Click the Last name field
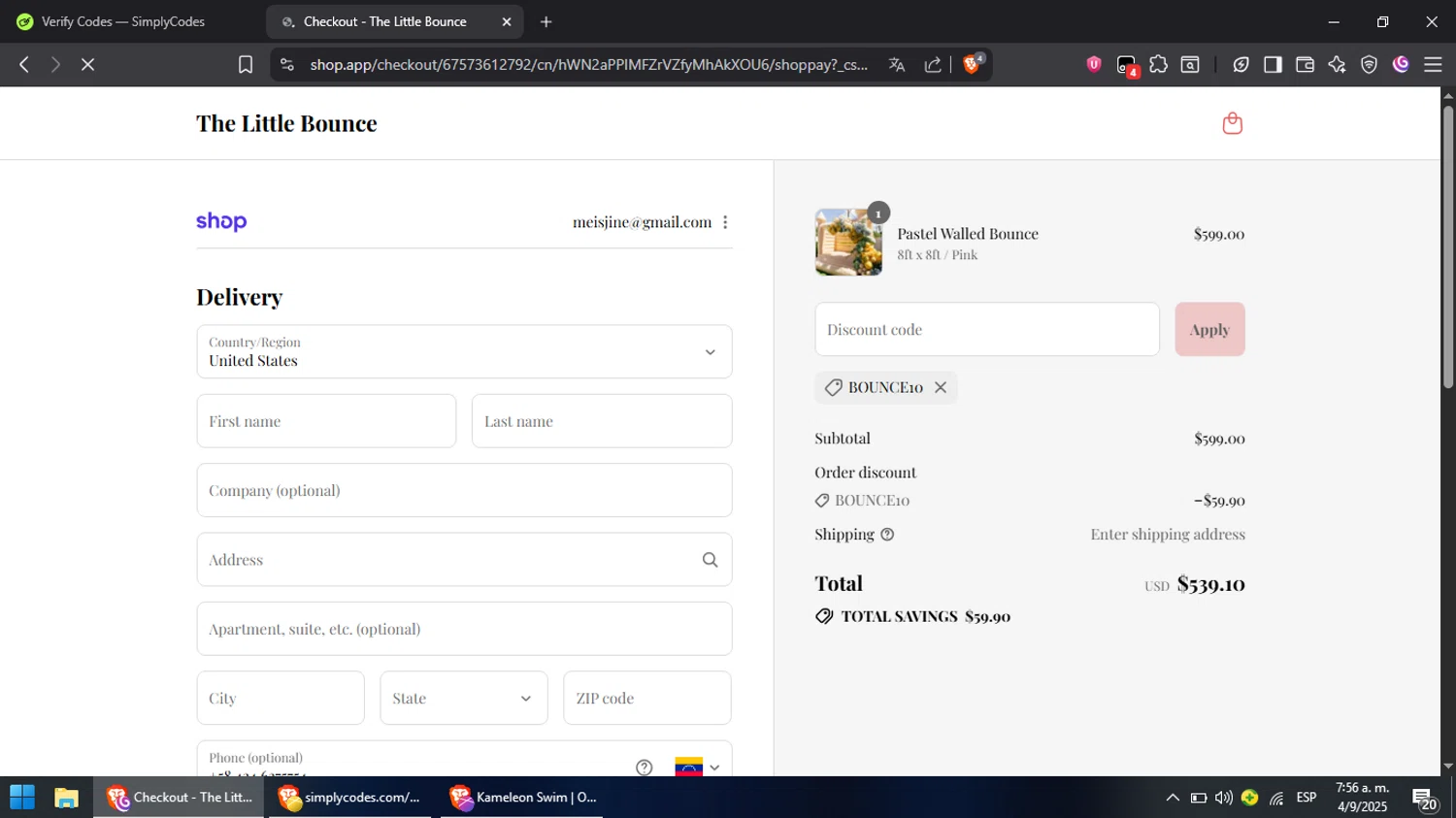 (602, 421)
